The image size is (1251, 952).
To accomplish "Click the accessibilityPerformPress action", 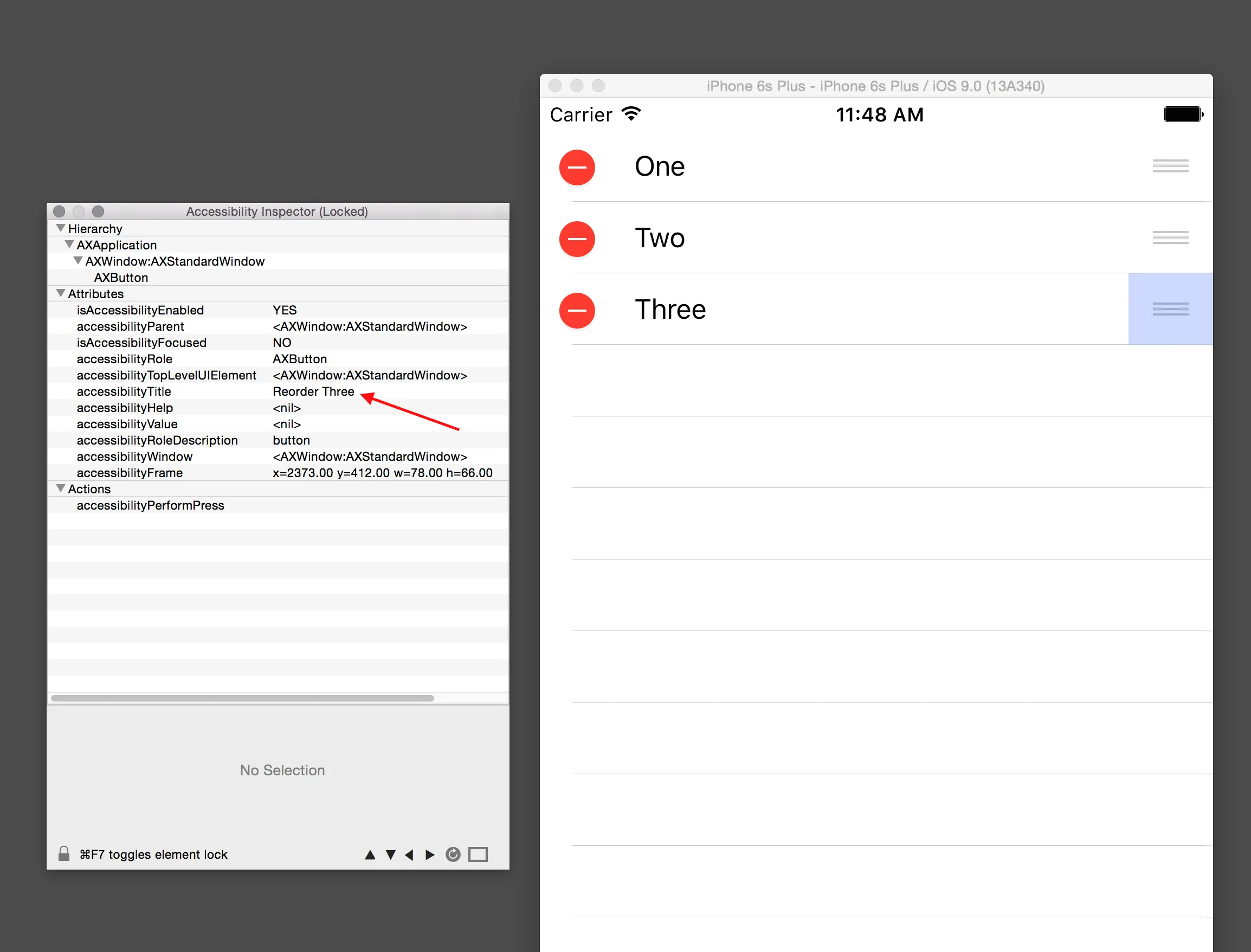I will (150, 505).
